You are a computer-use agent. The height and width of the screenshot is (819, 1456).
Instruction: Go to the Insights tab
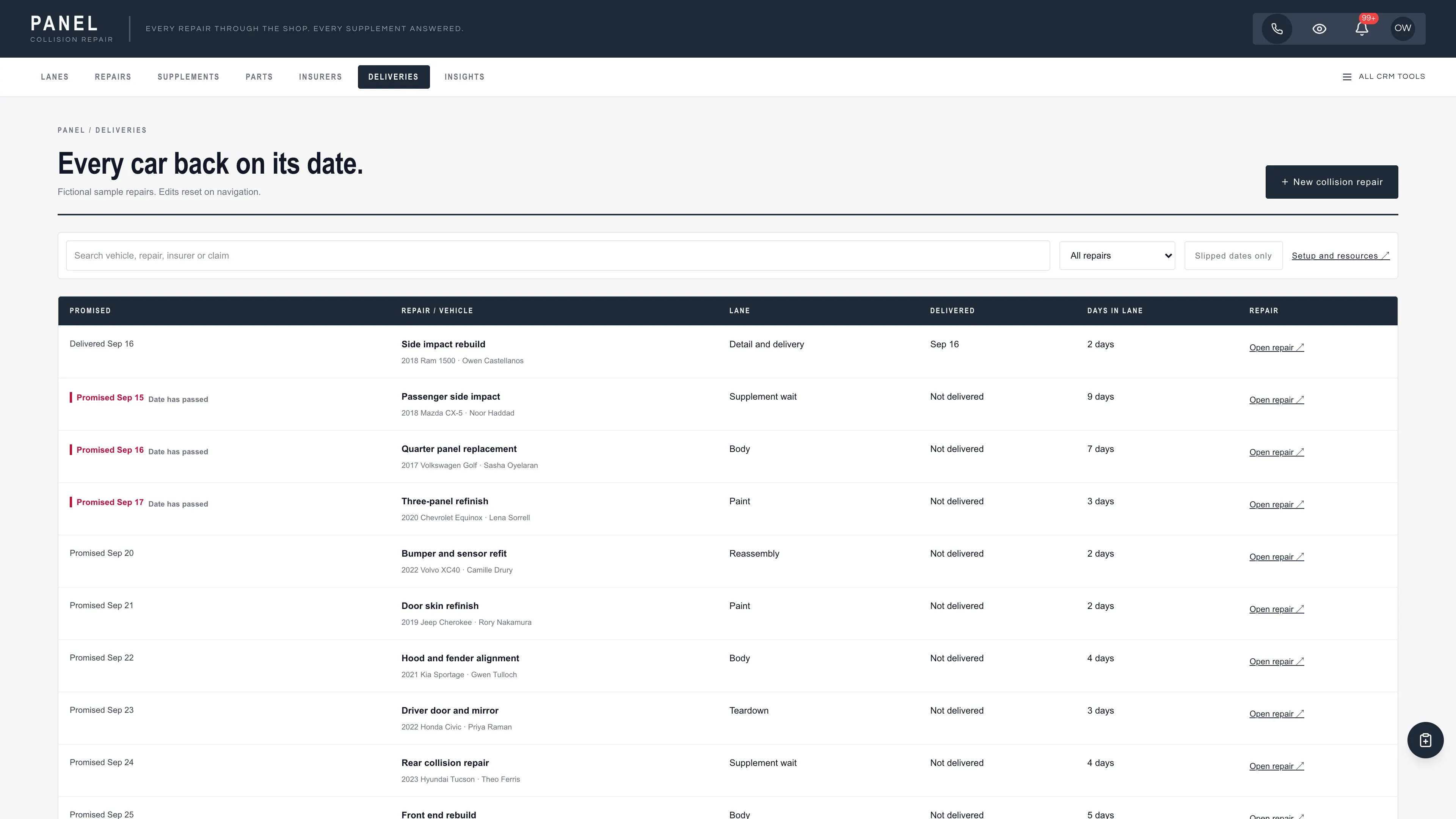point(464,77)
